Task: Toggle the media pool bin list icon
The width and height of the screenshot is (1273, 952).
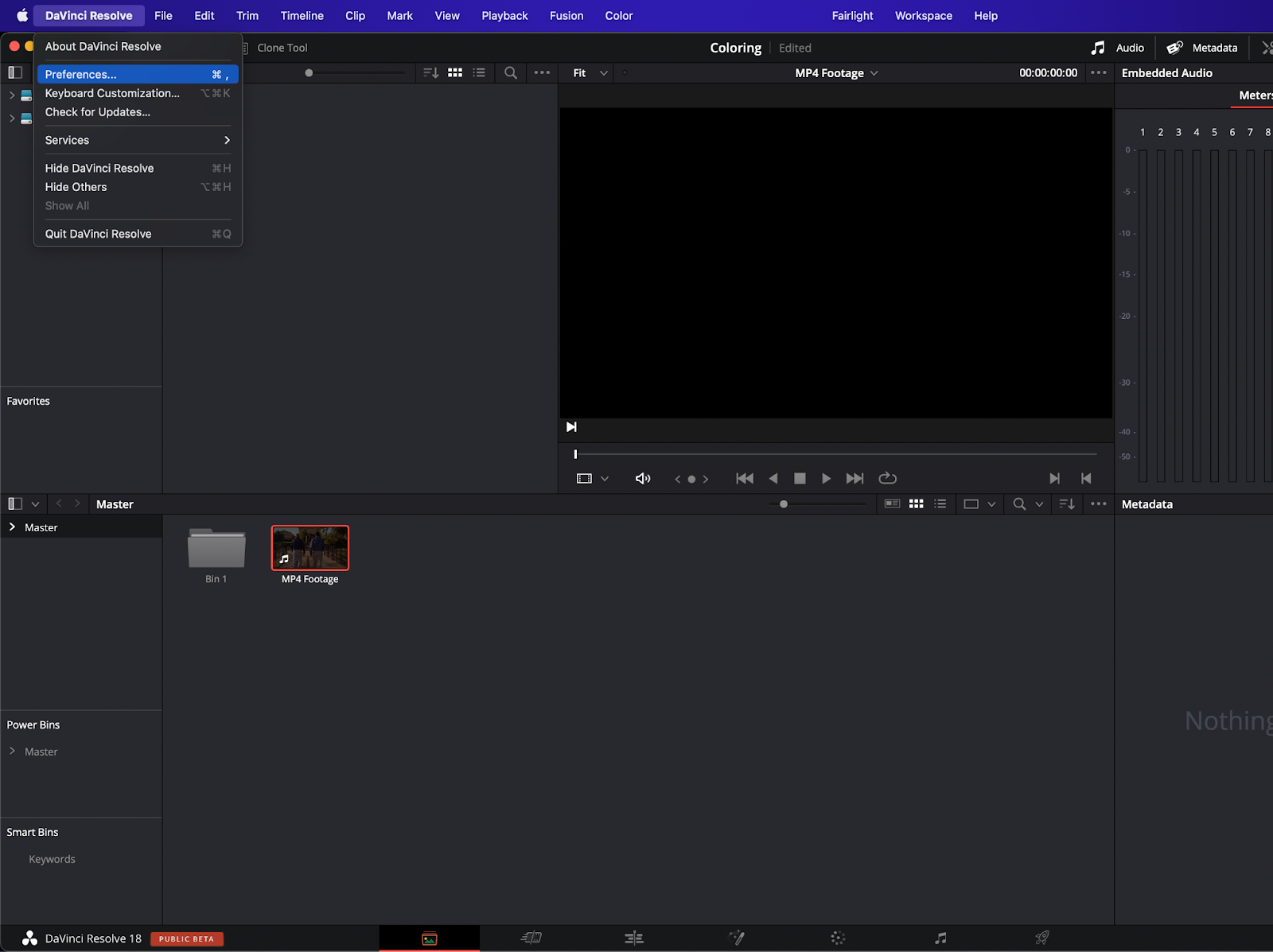Action: [x=15, y=504]
